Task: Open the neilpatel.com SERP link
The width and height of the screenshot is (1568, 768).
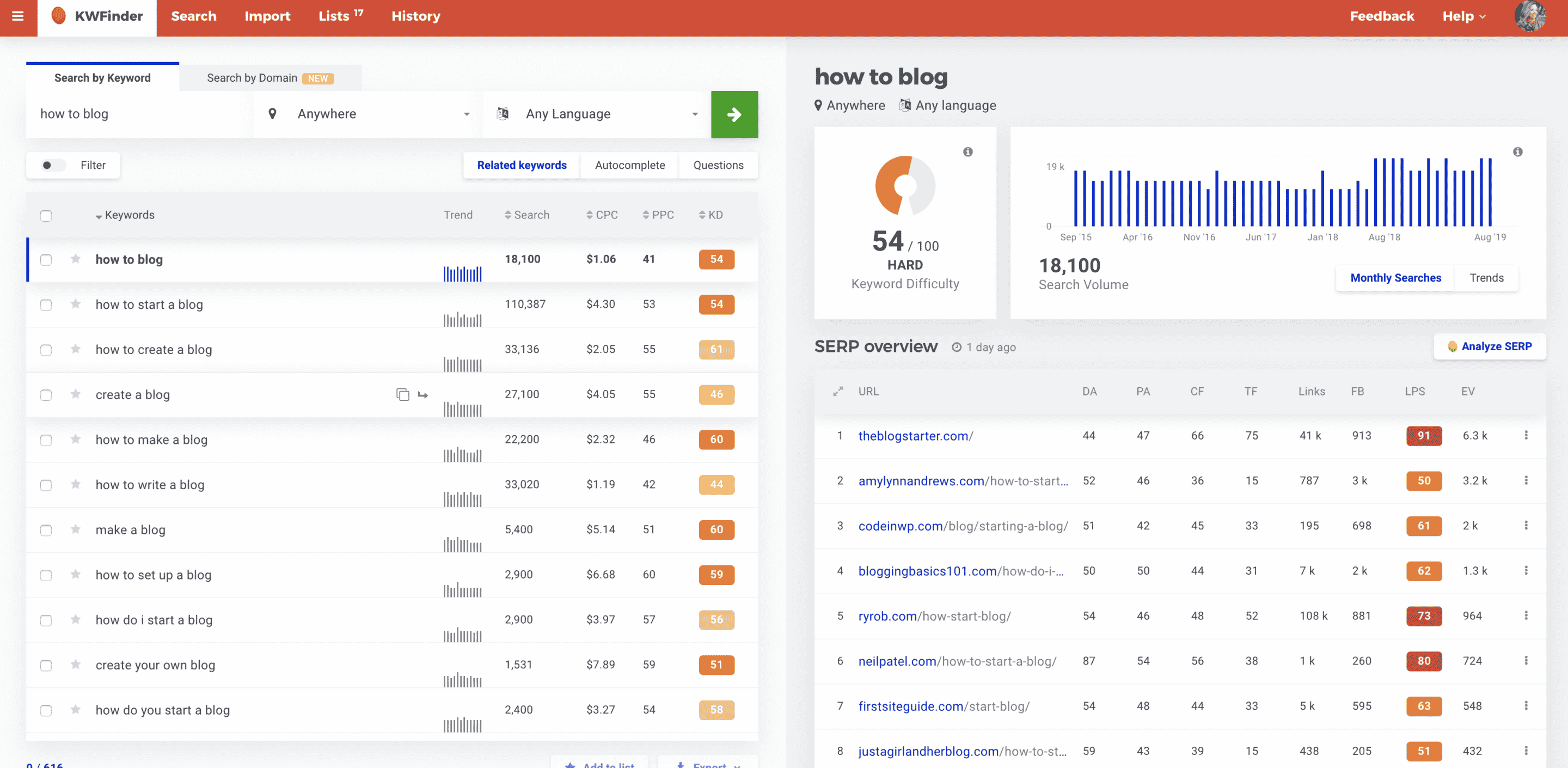Action: (958, 661)
